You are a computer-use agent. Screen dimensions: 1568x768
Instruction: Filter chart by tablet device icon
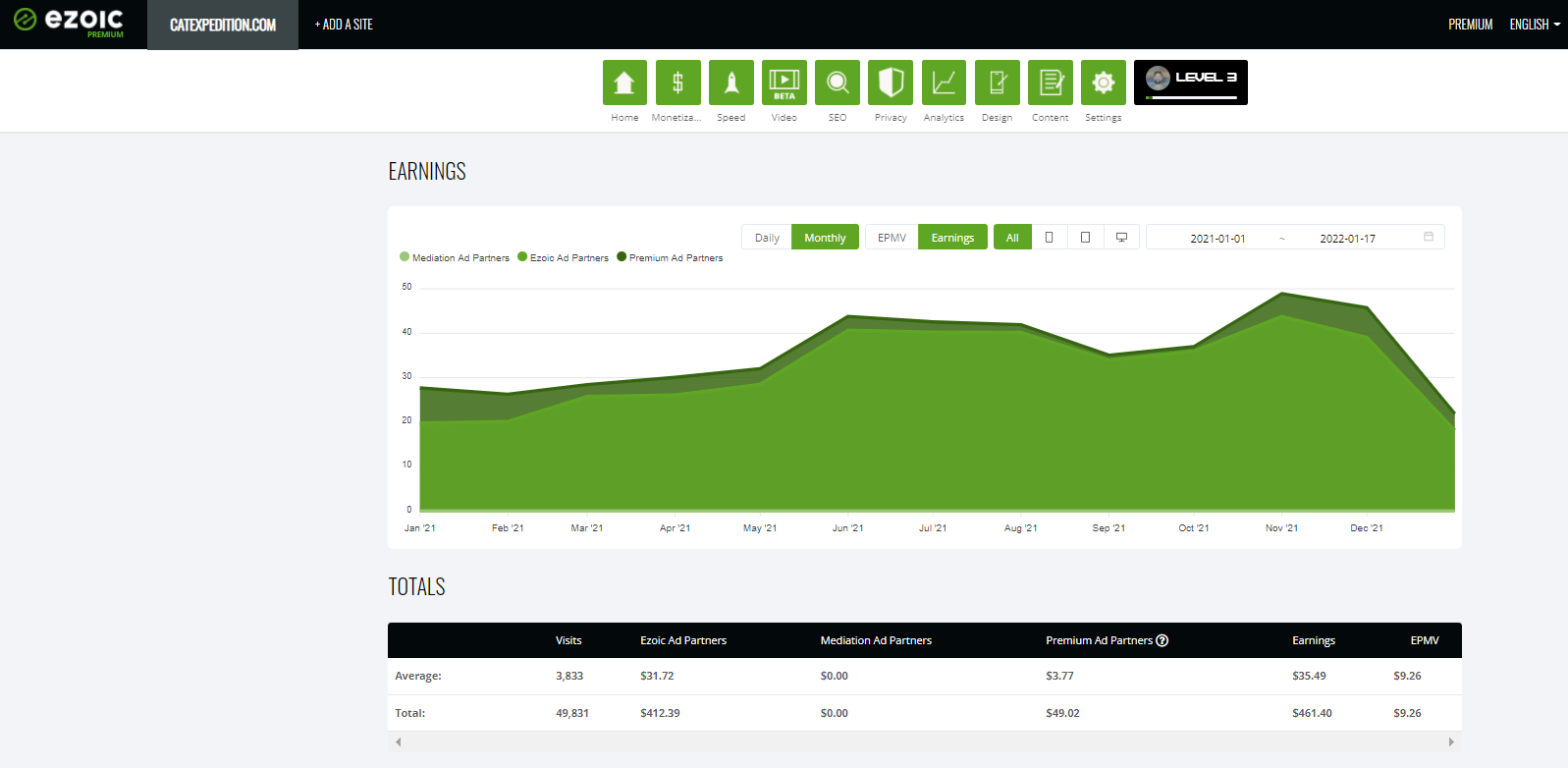tap(1085, 237)
